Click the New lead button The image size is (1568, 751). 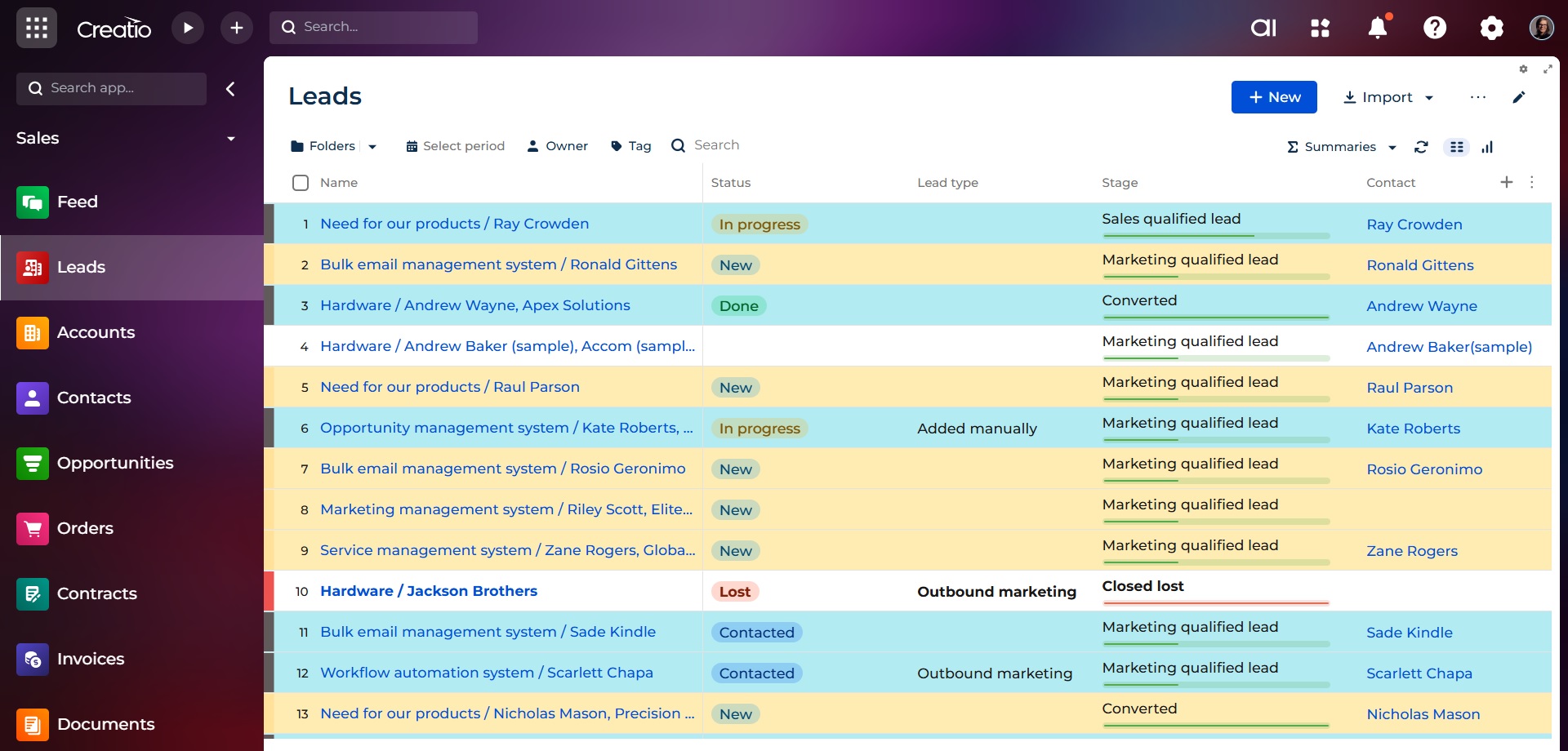1274,97
